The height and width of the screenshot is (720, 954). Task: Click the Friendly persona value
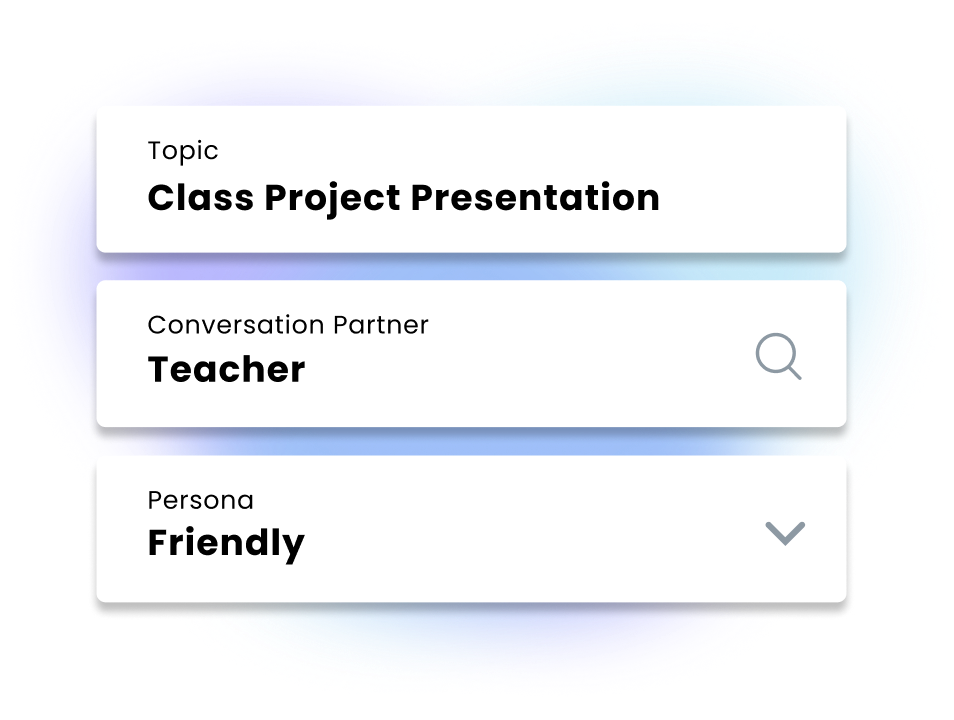pyautogui.click(x=226, y=543)
